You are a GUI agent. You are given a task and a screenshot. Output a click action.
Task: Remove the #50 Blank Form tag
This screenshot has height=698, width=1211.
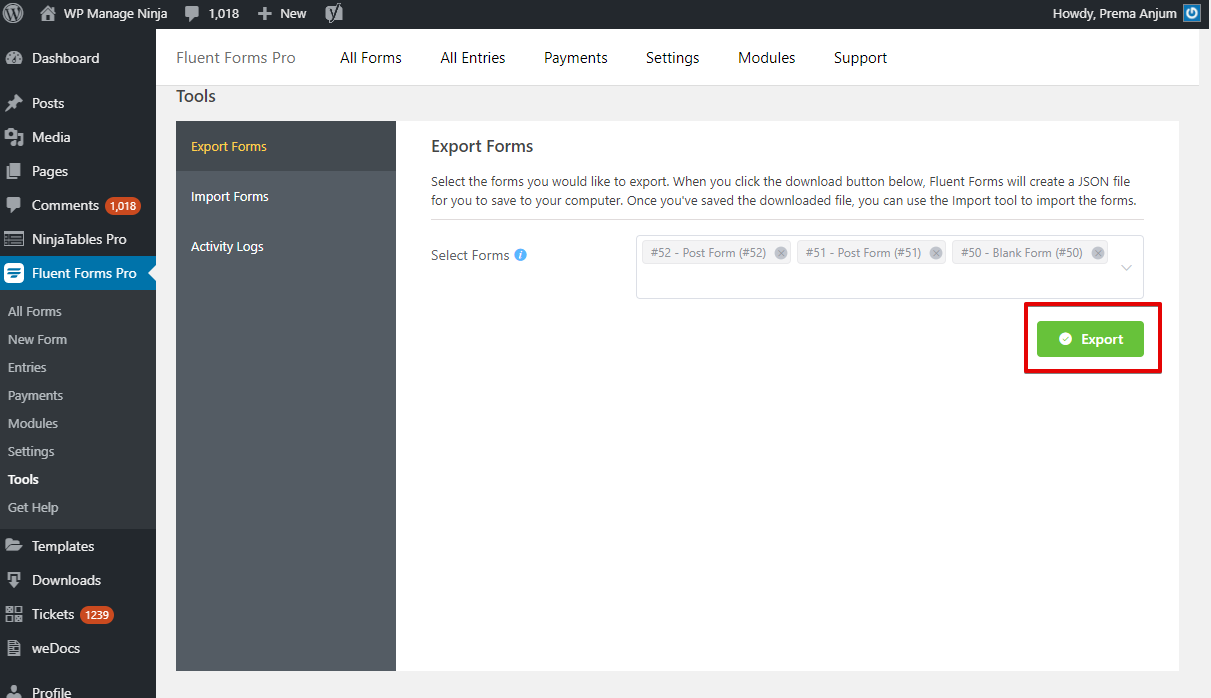pyautogui.click(x=1098, y=253)
